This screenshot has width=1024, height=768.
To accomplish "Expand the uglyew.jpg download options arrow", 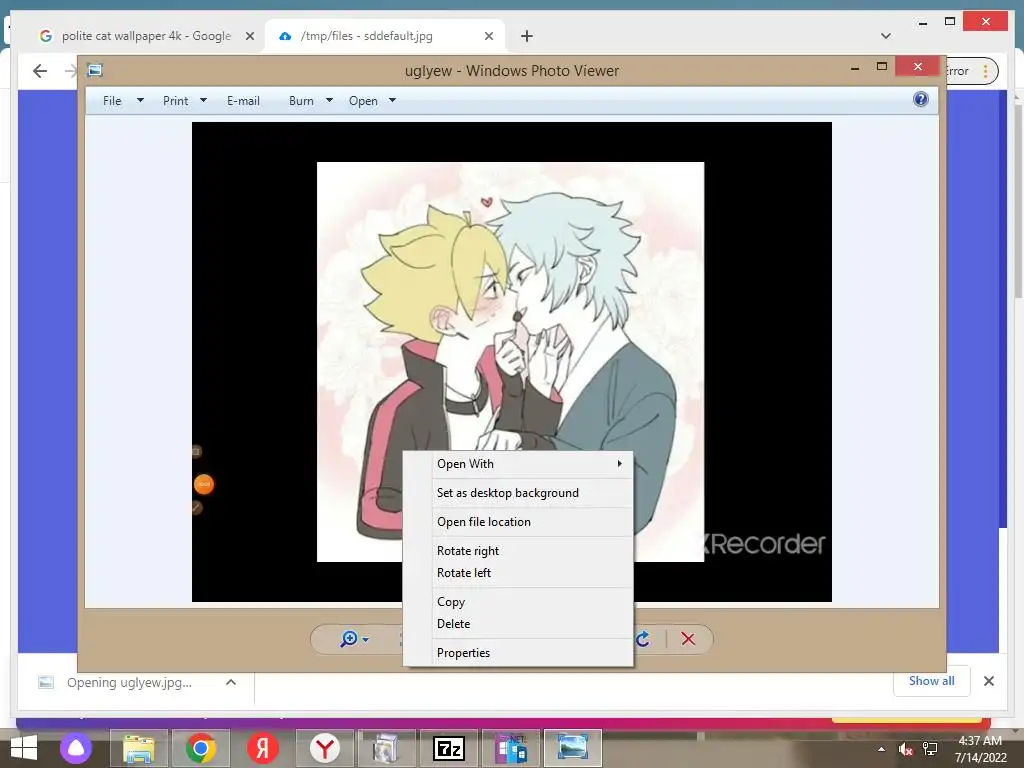I will (x=231, y=682).
